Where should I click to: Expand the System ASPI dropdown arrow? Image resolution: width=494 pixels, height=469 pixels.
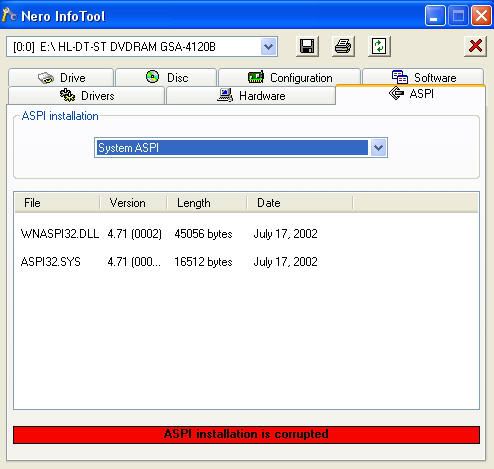pos(378,148)
